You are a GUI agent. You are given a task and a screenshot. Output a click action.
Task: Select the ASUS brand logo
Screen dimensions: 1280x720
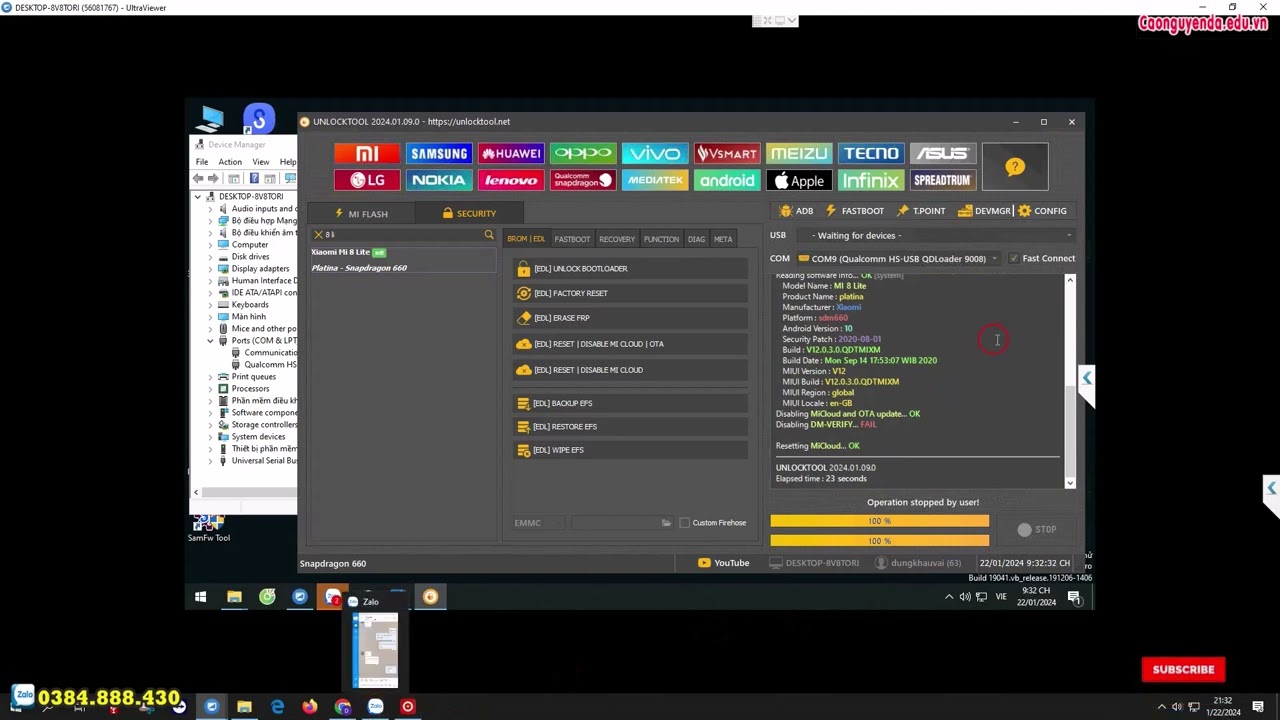(943, 153)
